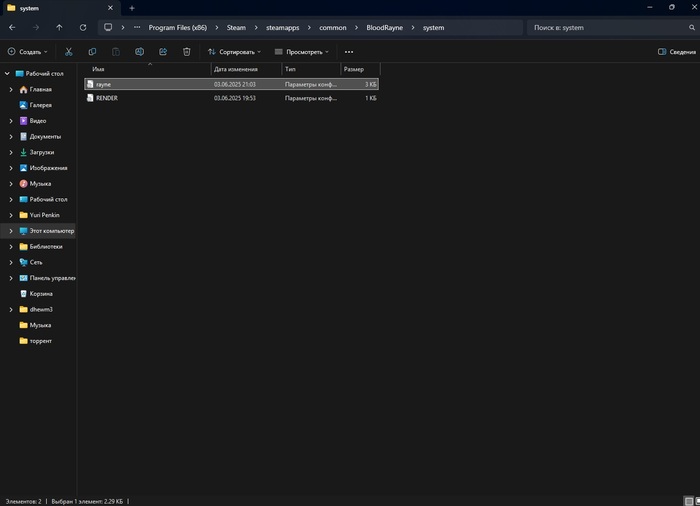Go up one folder with Up arrow
Screen dimensions: 700x506
[x=59, y=28]
